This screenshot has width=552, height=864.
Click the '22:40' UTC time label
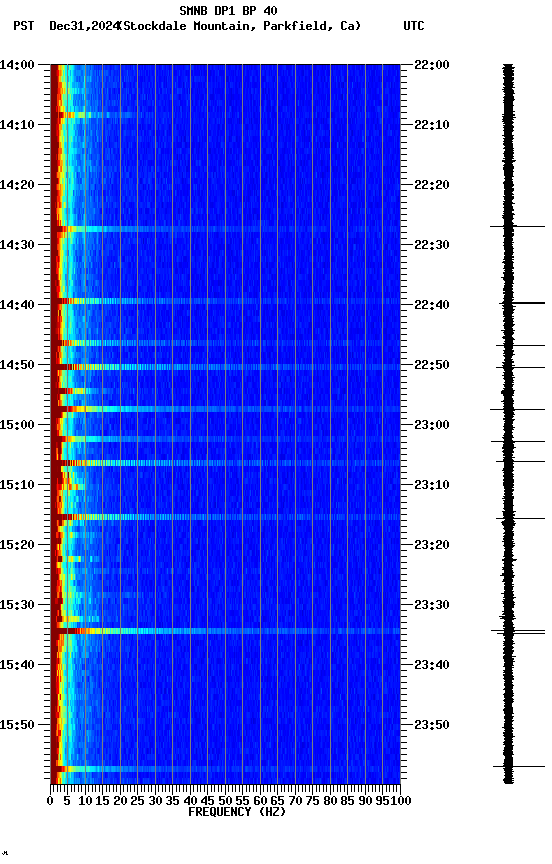pos(432,305)
